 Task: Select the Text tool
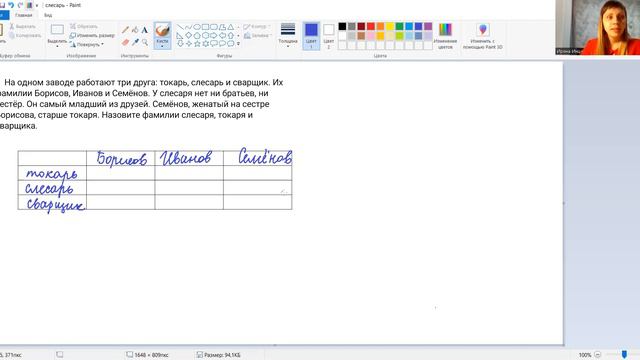point(145,30)
